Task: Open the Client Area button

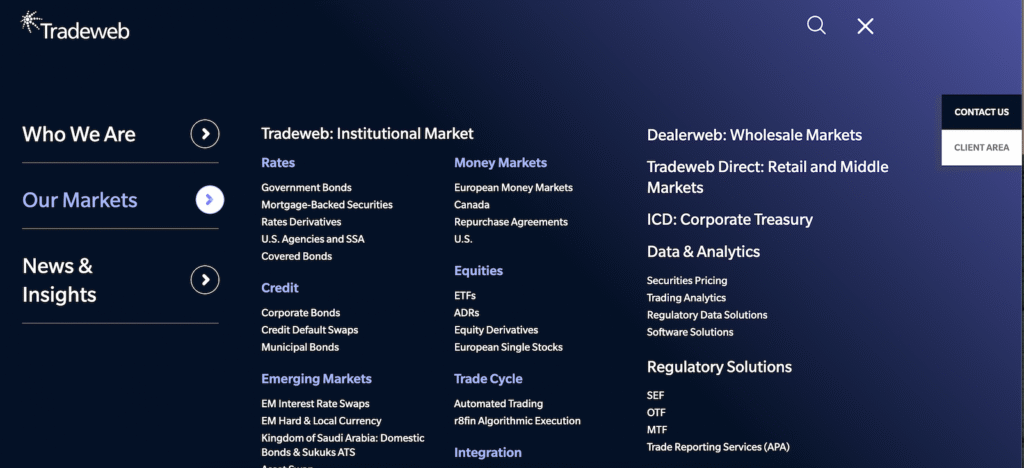Action: click(981, 148)
